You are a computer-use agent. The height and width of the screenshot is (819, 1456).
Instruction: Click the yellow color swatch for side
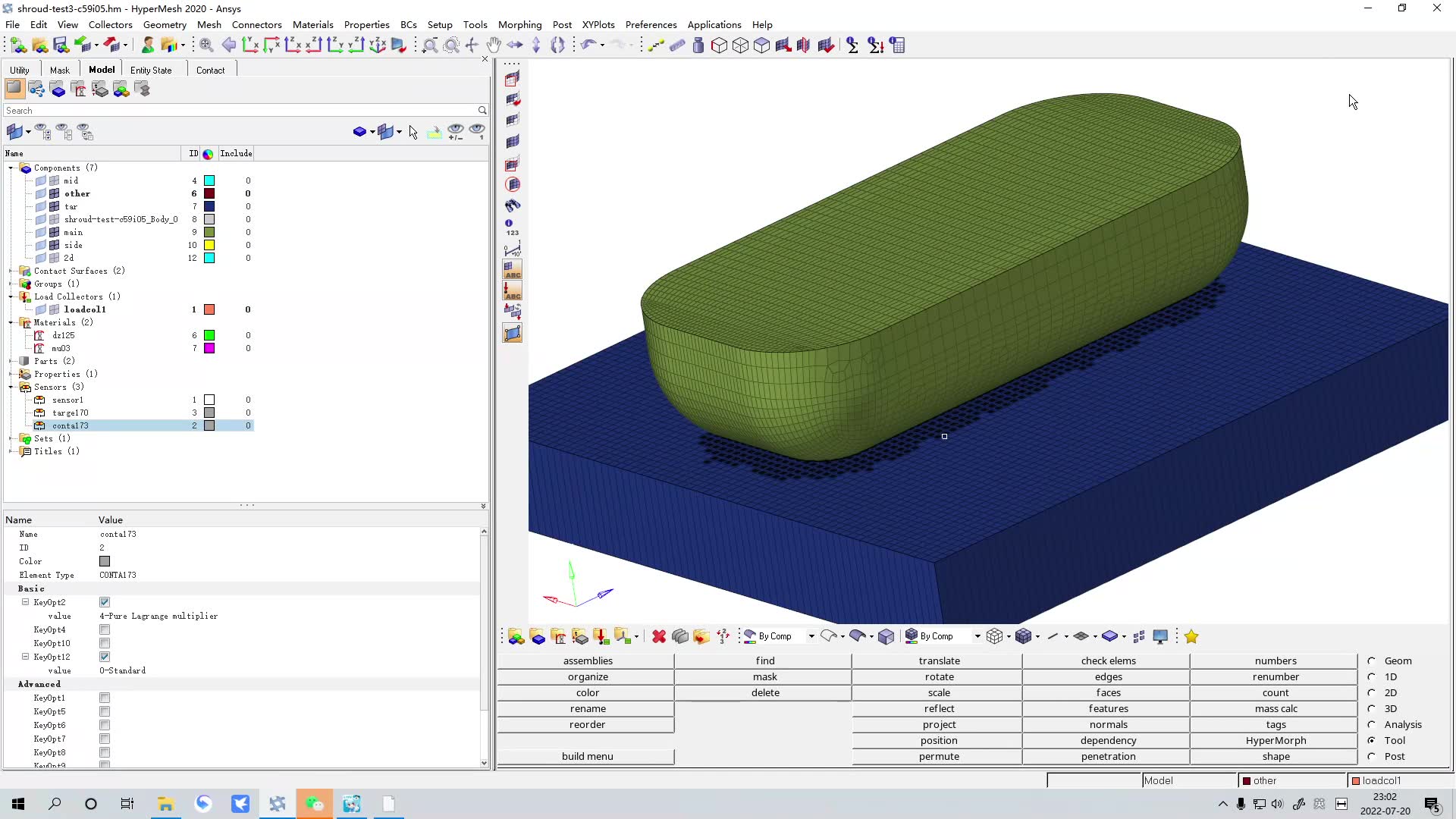(x=209, y=245)
